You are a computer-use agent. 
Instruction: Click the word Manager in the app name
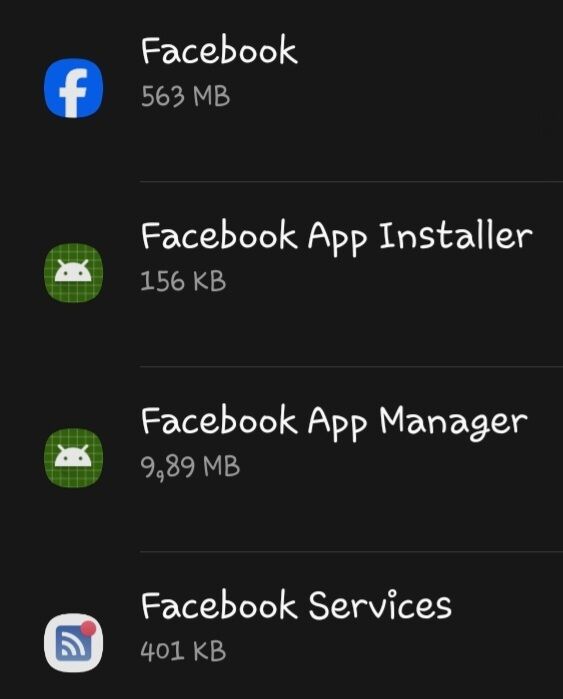[x=453, y=422]
